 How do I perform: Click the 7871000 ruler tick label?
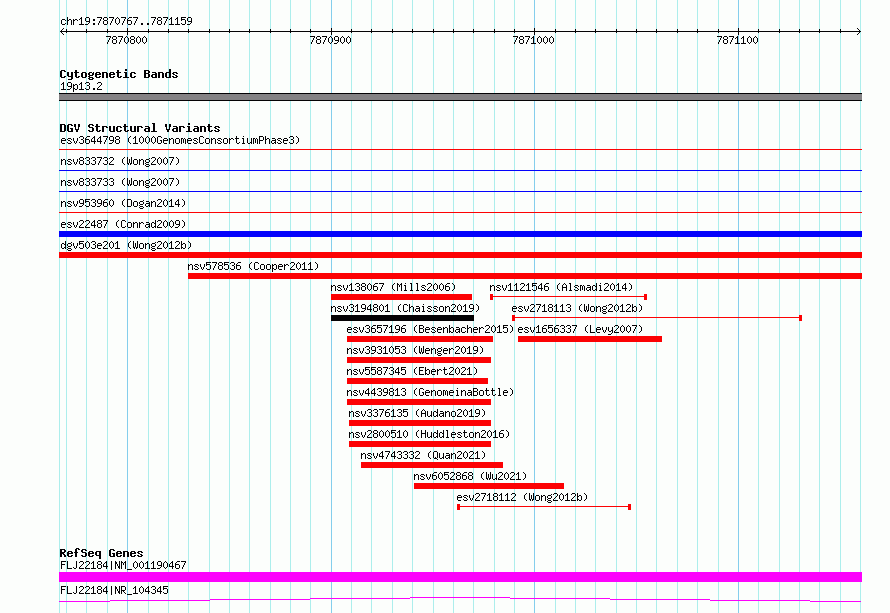[x=533, y=40]
